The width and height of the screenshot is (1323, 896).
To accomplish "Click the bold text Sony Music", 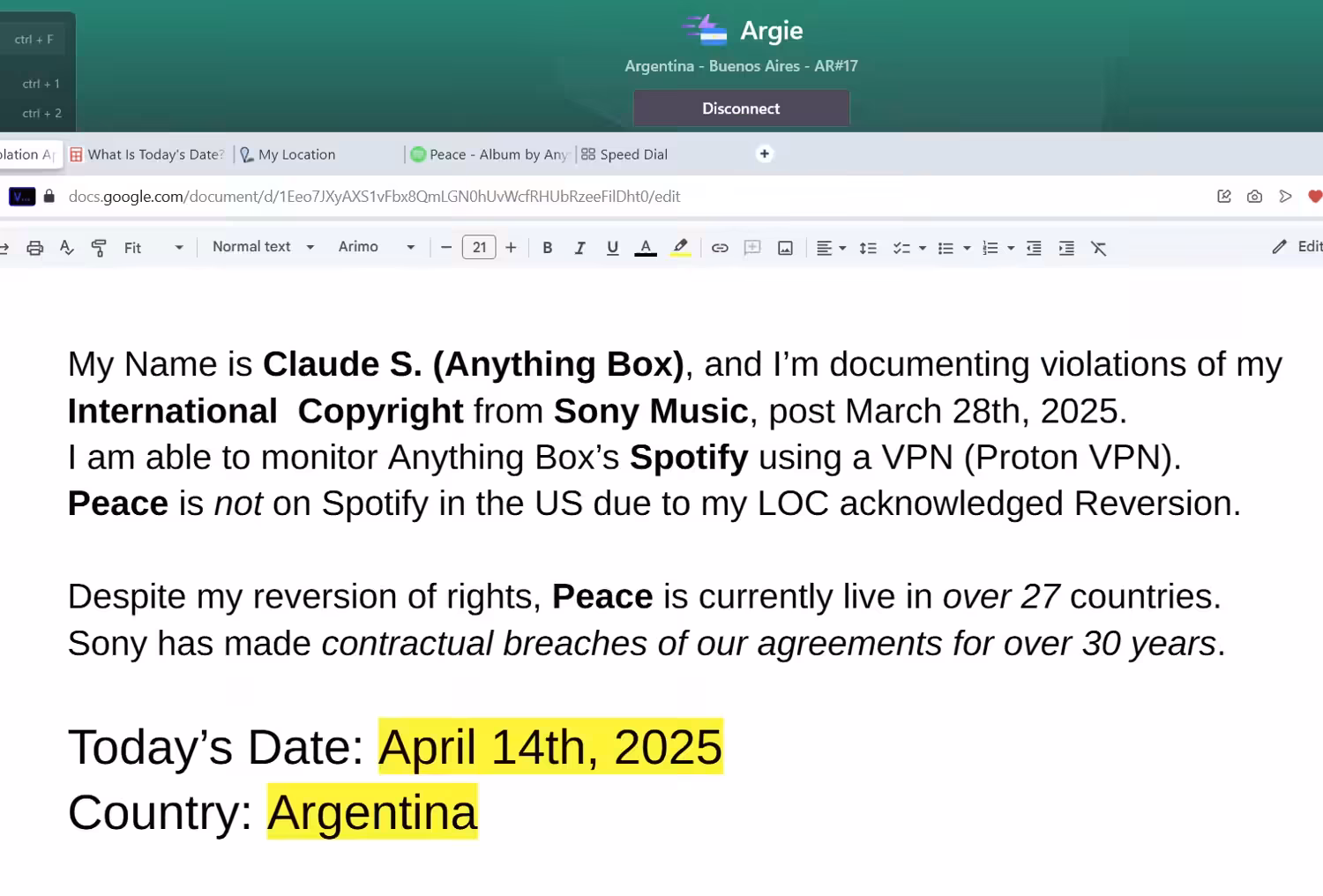I will 651,411.
